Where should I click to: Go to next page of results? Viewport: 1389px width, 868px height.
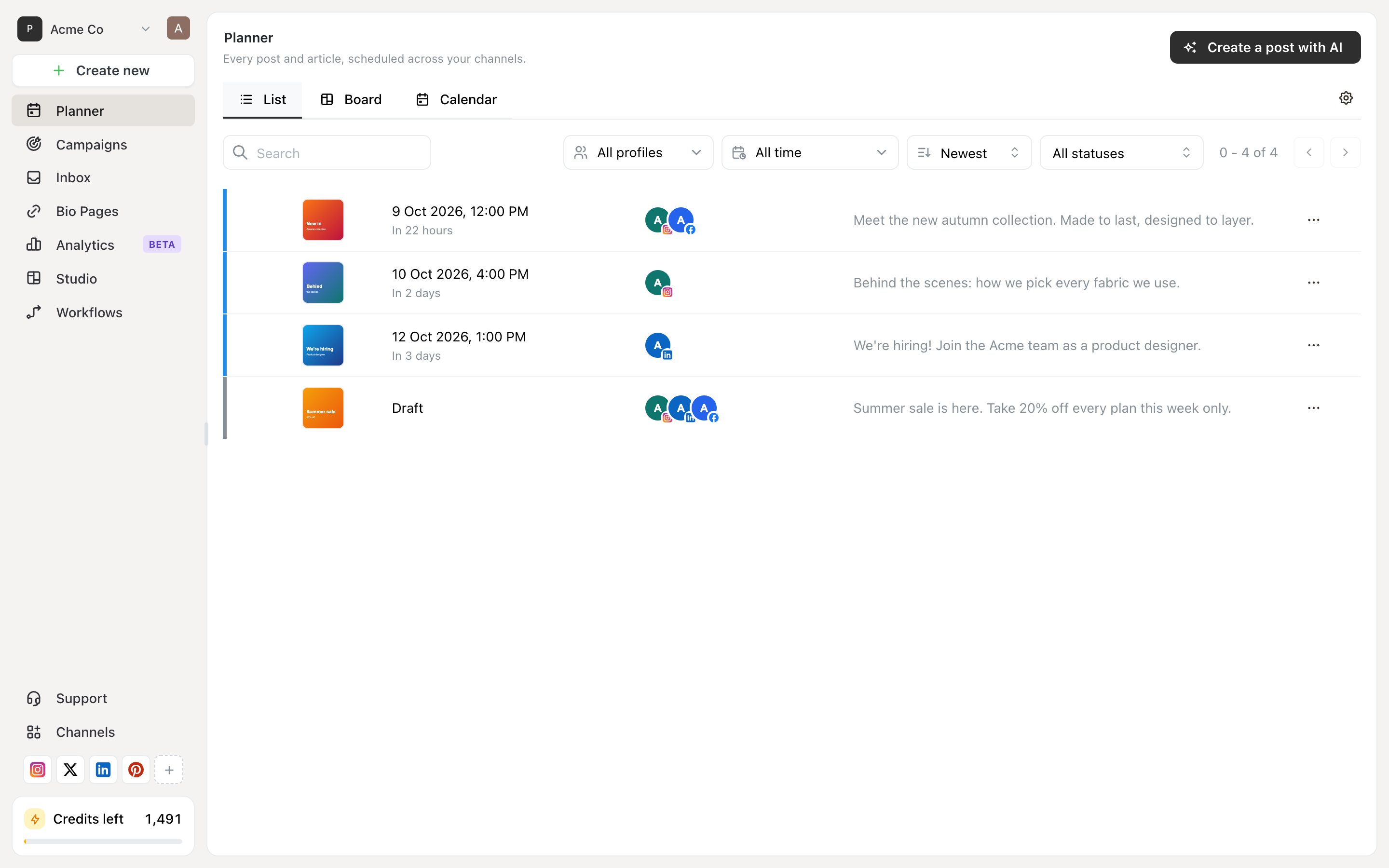click(1346, 153)
